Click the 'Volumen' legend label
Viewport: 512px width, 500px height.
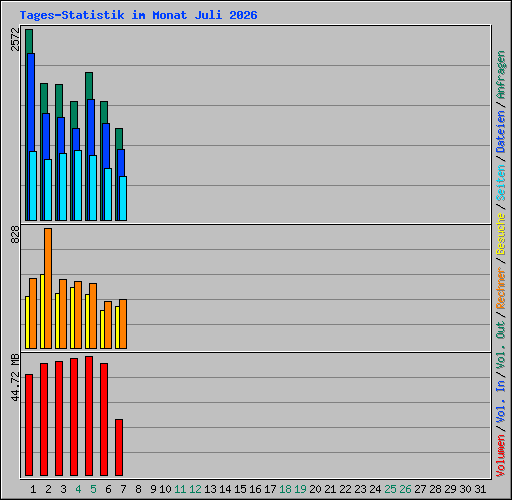tap(501, 456)
